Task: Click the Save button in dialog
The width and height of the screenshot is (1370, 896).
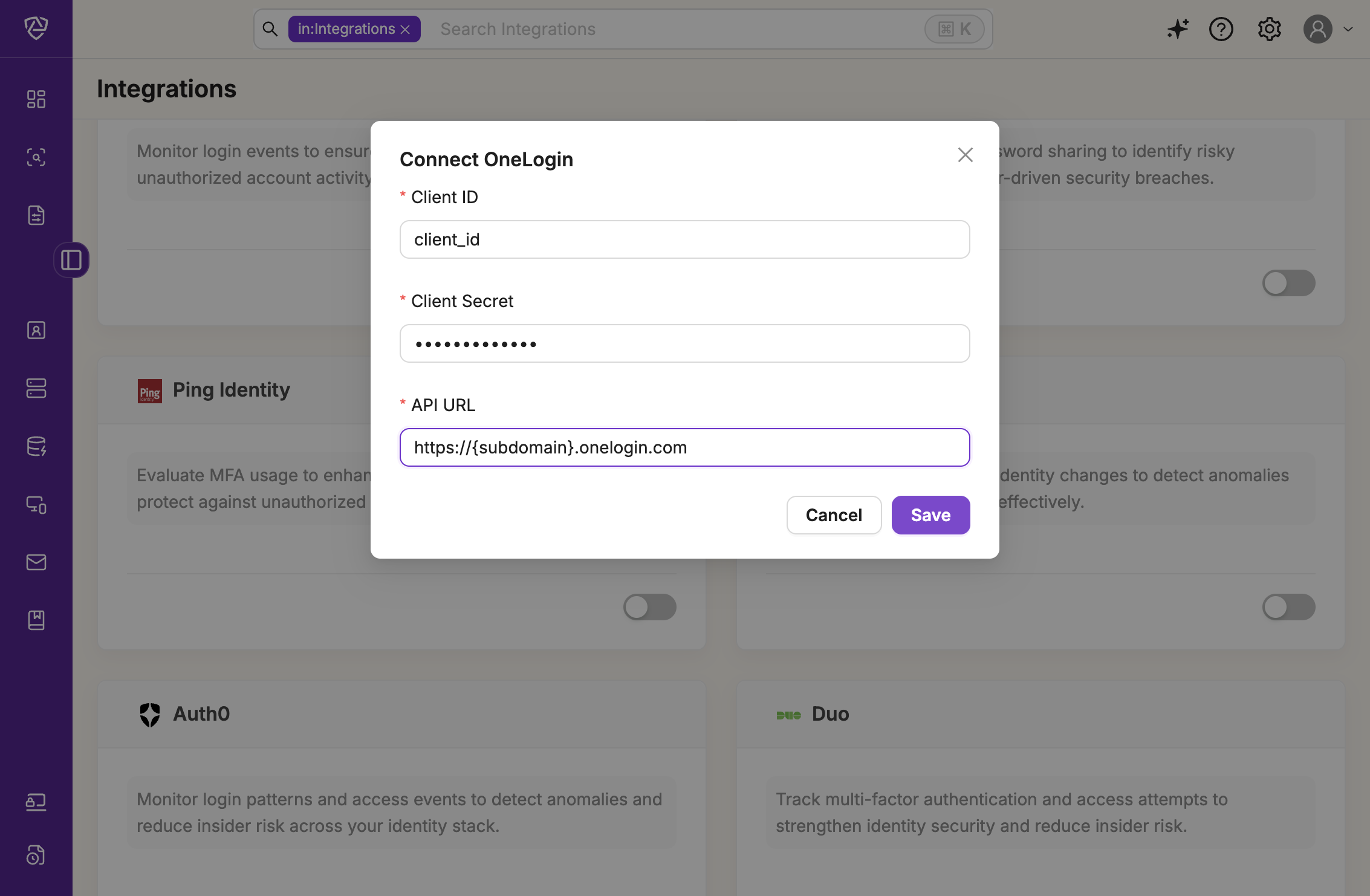Action: [930, 515]
